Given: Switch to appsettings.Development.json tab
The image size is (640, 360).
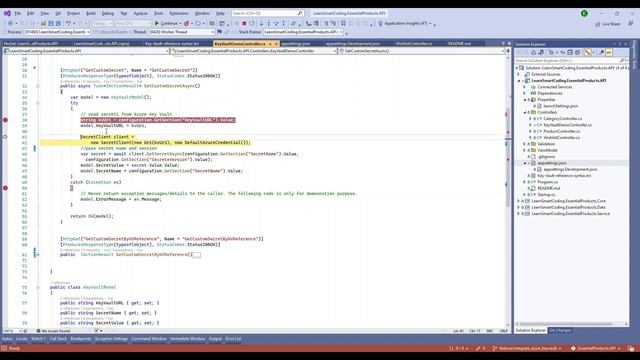Looking at the screenshot, I should tap(353, 44).
